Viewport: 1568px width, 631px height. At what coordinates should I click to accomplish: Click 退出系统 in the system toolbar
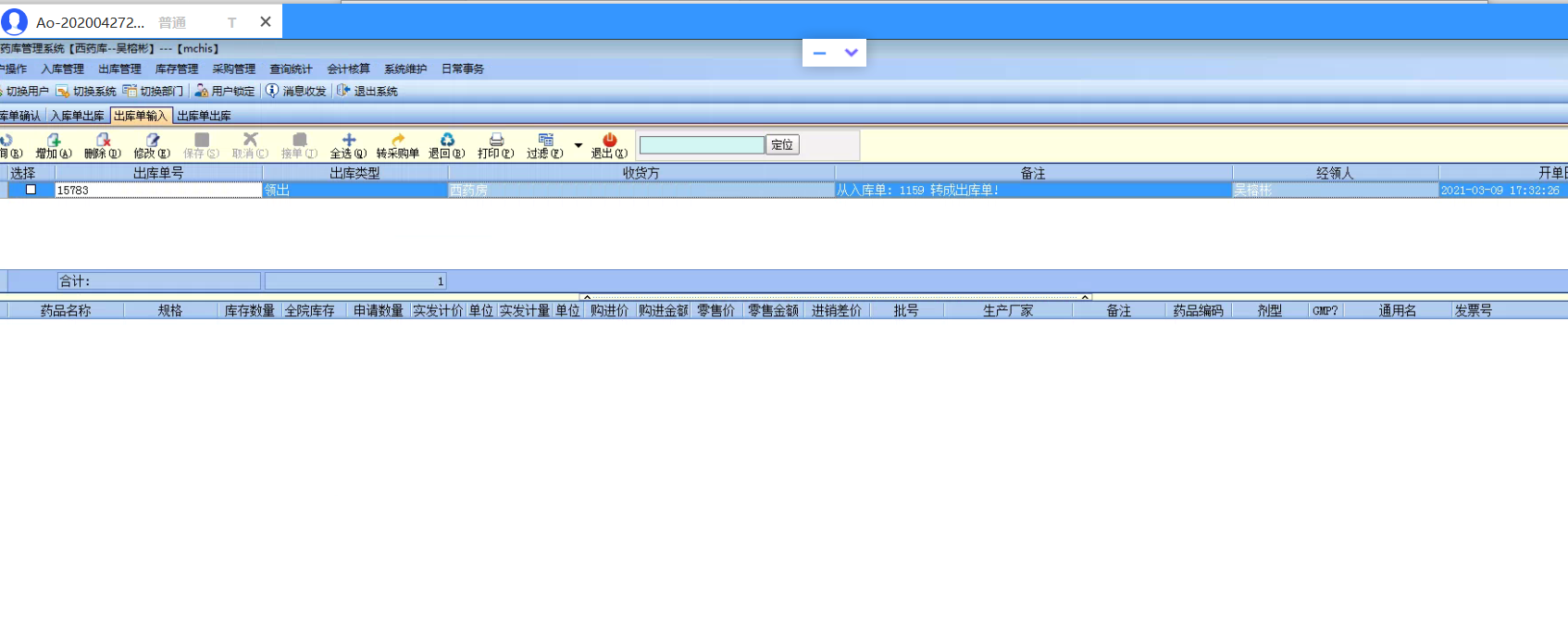(367, 91)
